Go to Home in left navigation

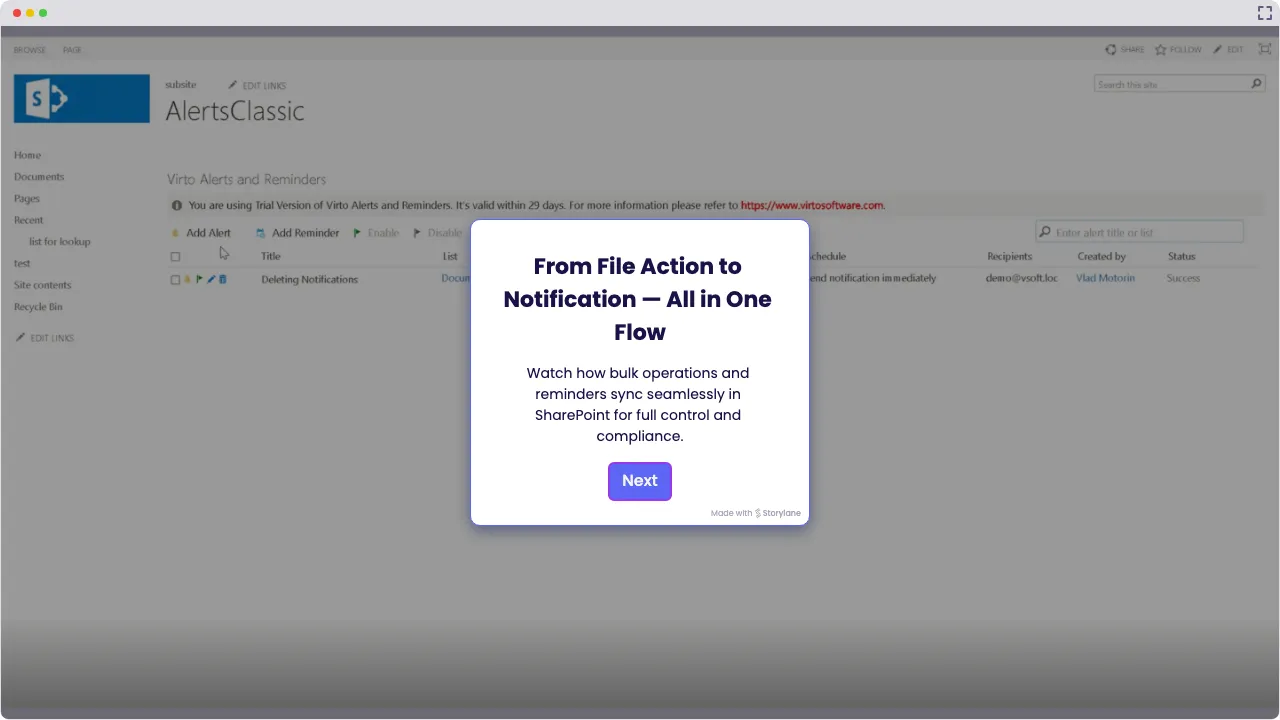click(28, 155)
